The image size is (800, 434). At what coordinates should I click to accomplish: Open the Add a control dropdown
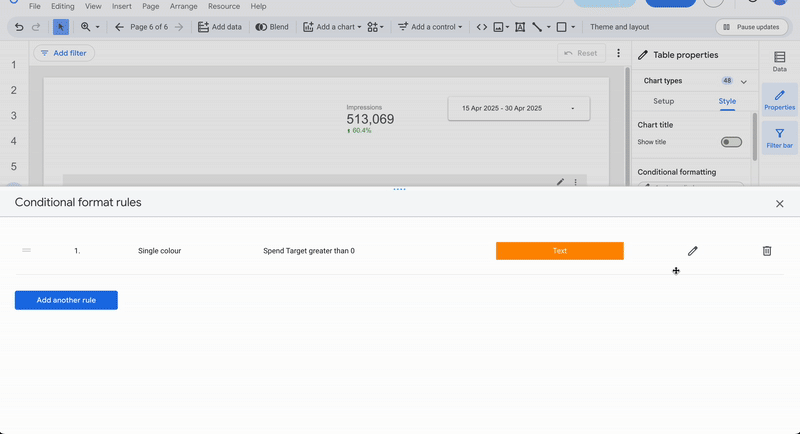430,27
